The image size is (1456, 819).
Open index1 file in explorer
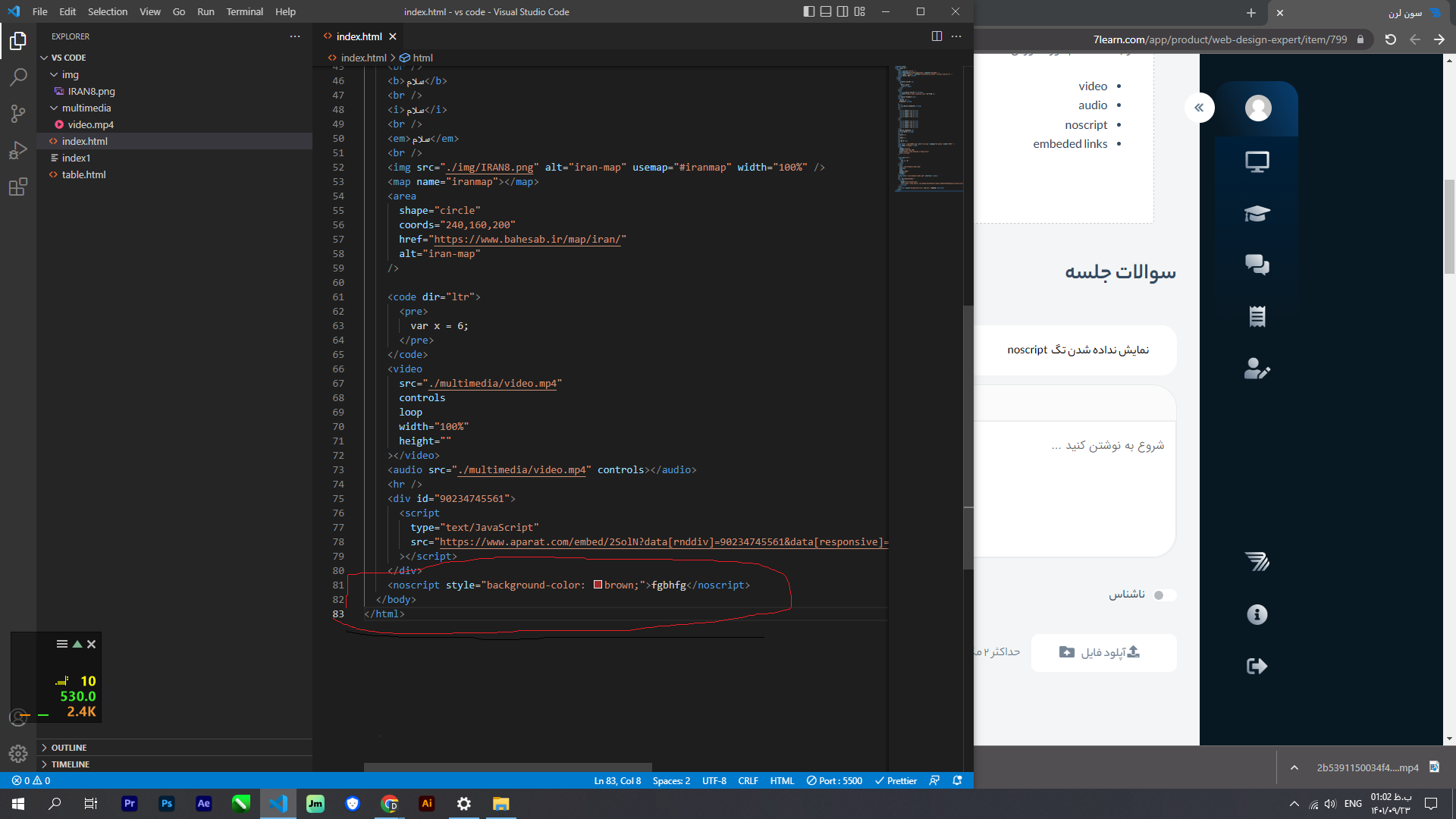click(x=76, y=158)
